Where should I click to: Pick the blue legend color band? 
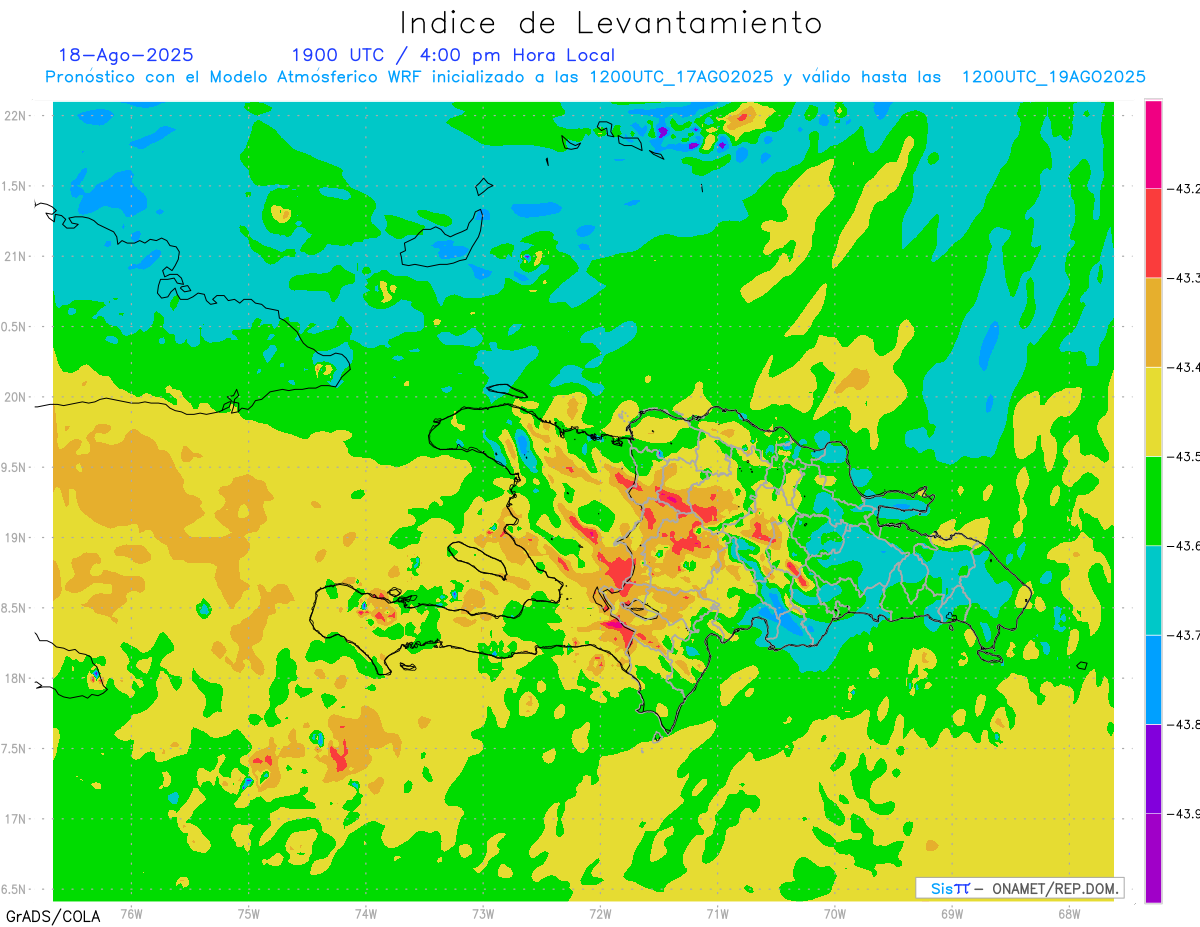click(1153, 679)
